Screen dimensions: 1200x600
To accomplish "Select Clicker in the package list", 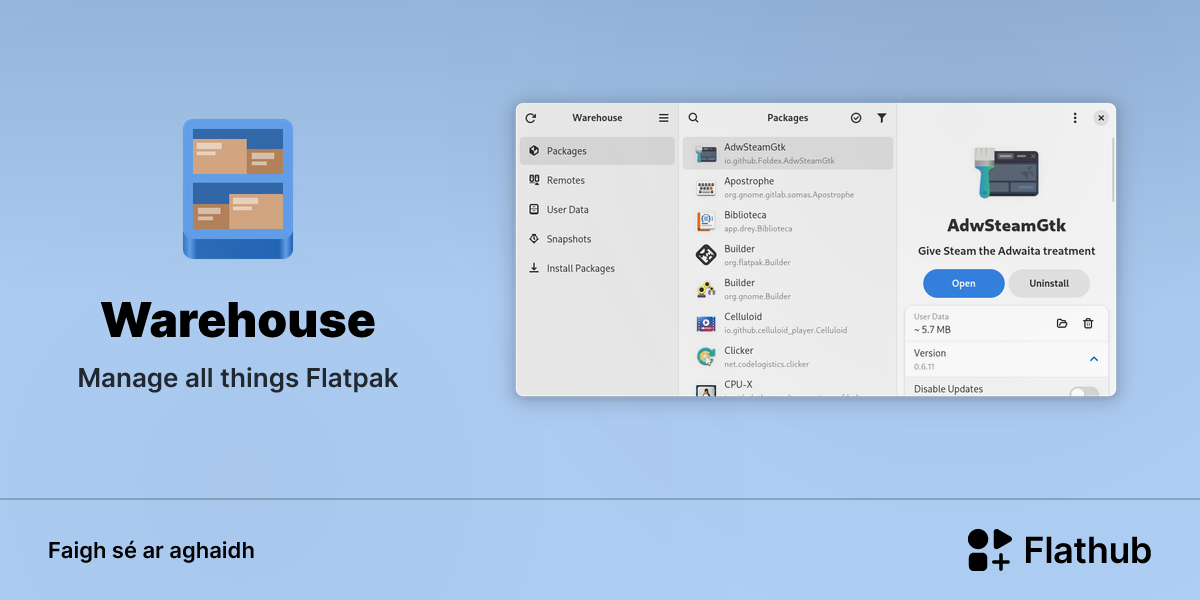I will (788, 357).
